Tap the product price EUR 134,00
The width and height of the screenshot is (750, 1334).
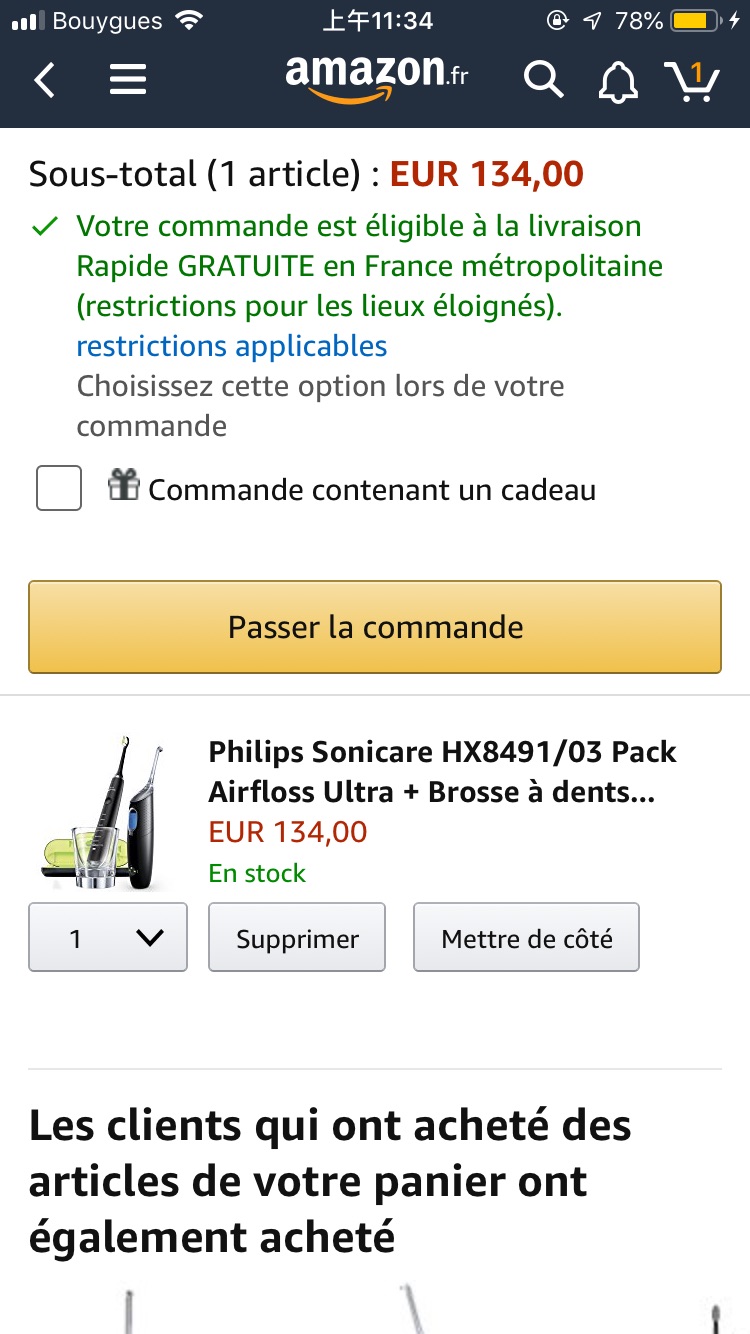[288, 831]
